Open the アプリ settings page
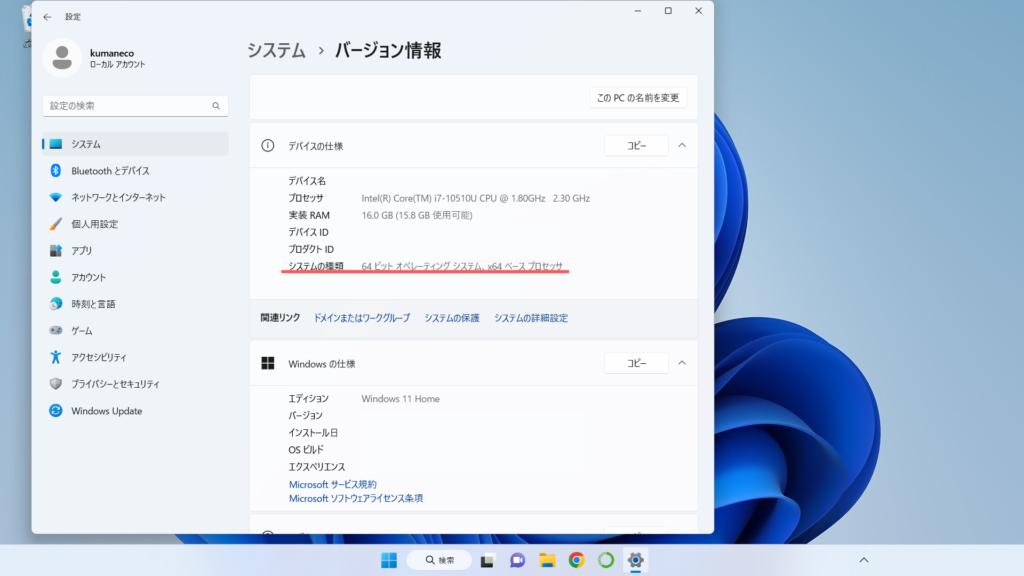 (x=136, y=251)
